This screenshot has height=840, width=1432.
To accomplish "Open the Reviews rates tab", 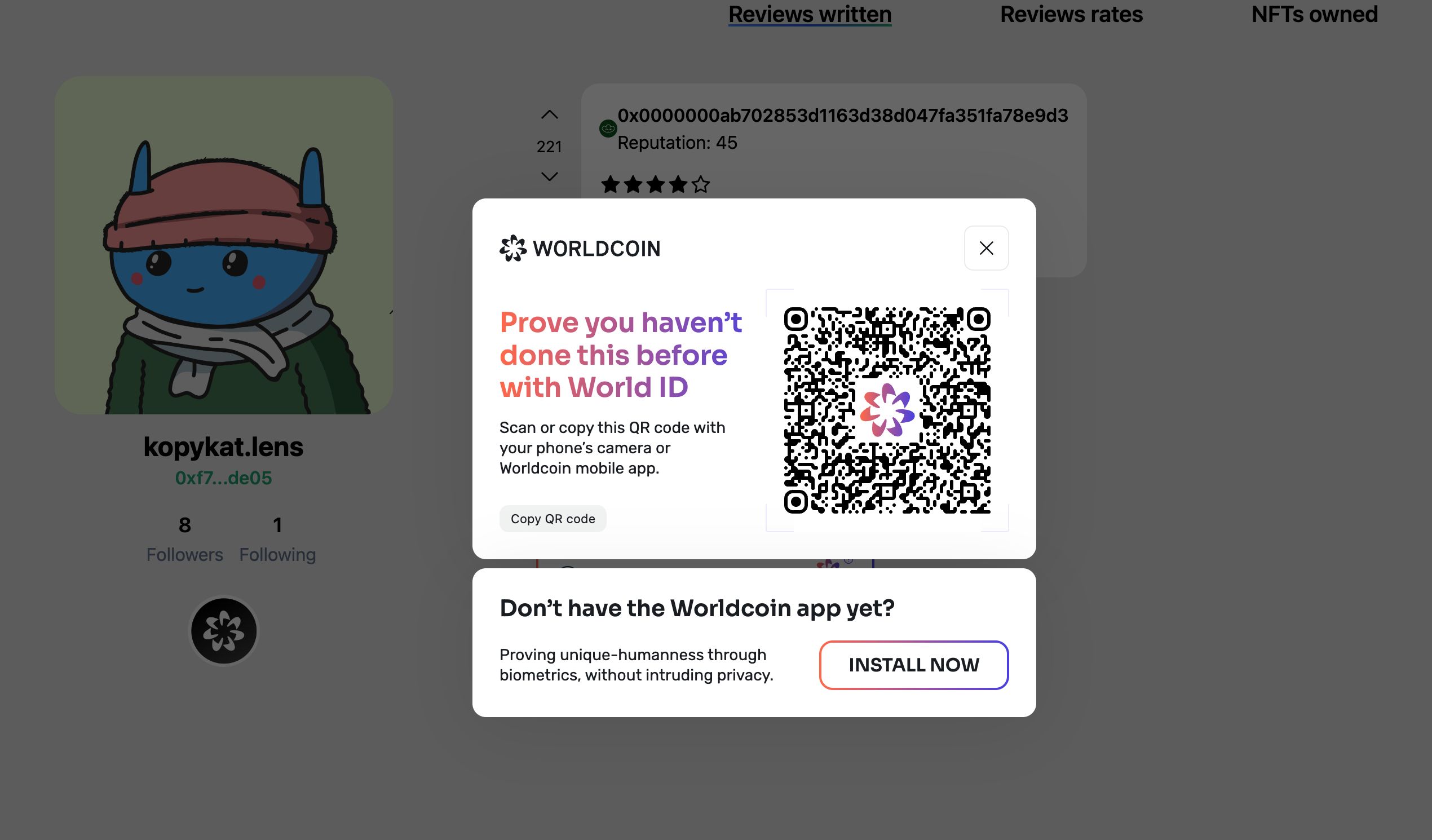I will pos(1071,14).
